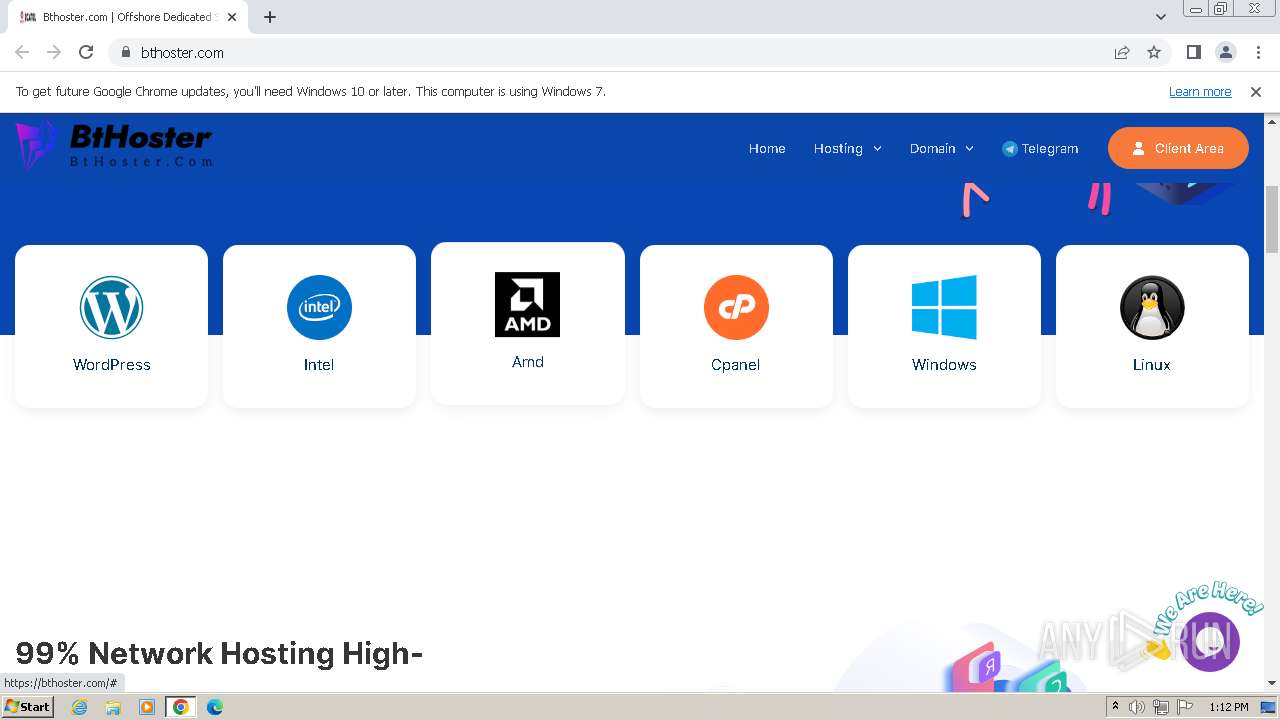Click the WordPress label text
1280x720 pixels.
pos(112,365)
